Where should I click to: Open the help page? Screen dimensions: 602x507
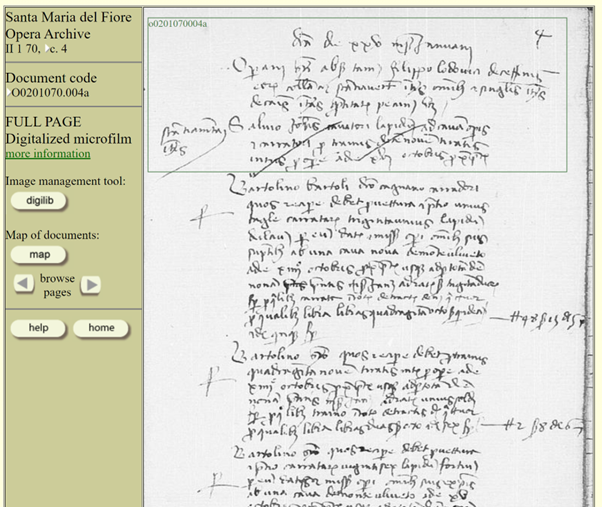(38, 328)
